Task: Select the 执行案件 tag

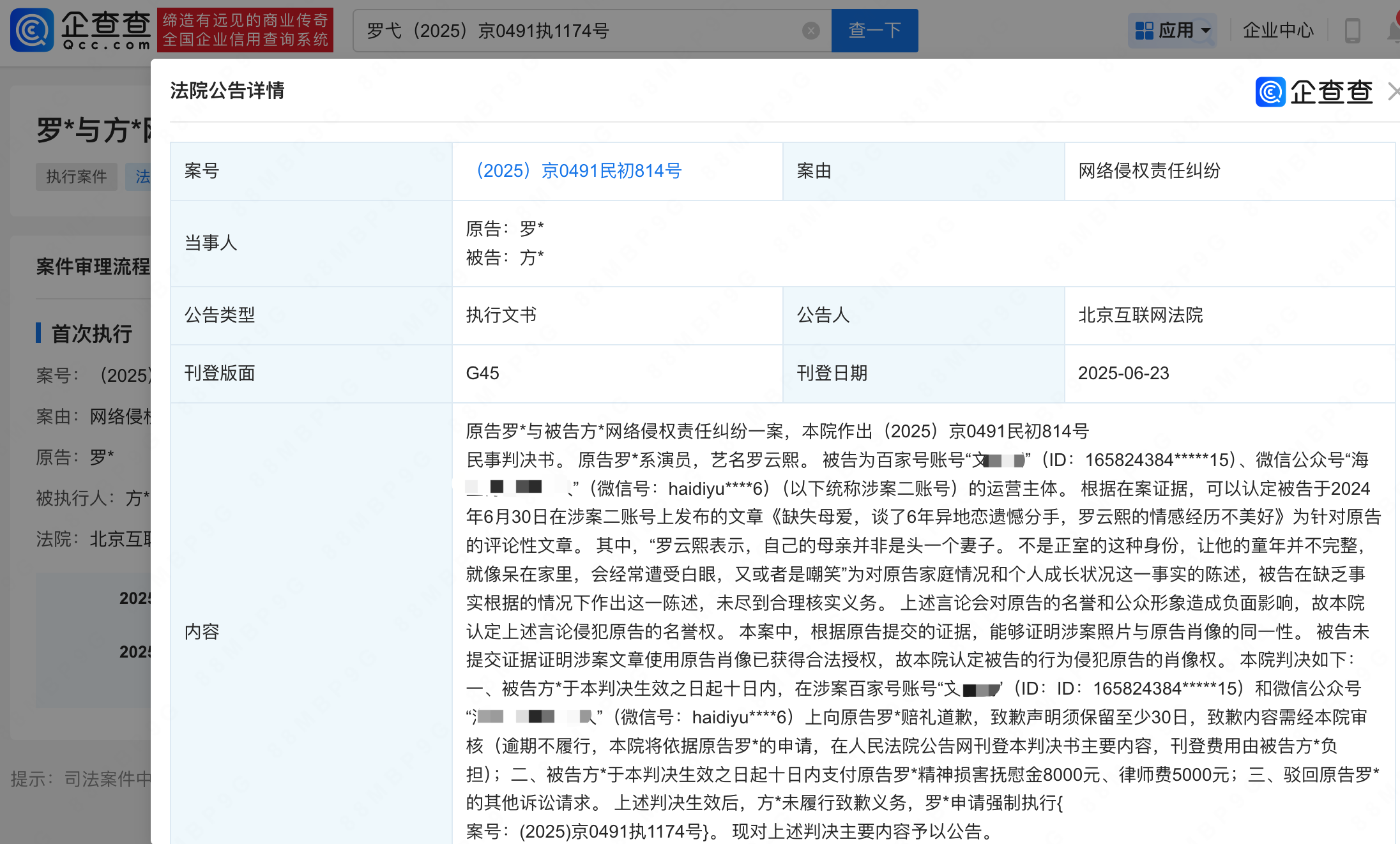Action: click(77, 177)
